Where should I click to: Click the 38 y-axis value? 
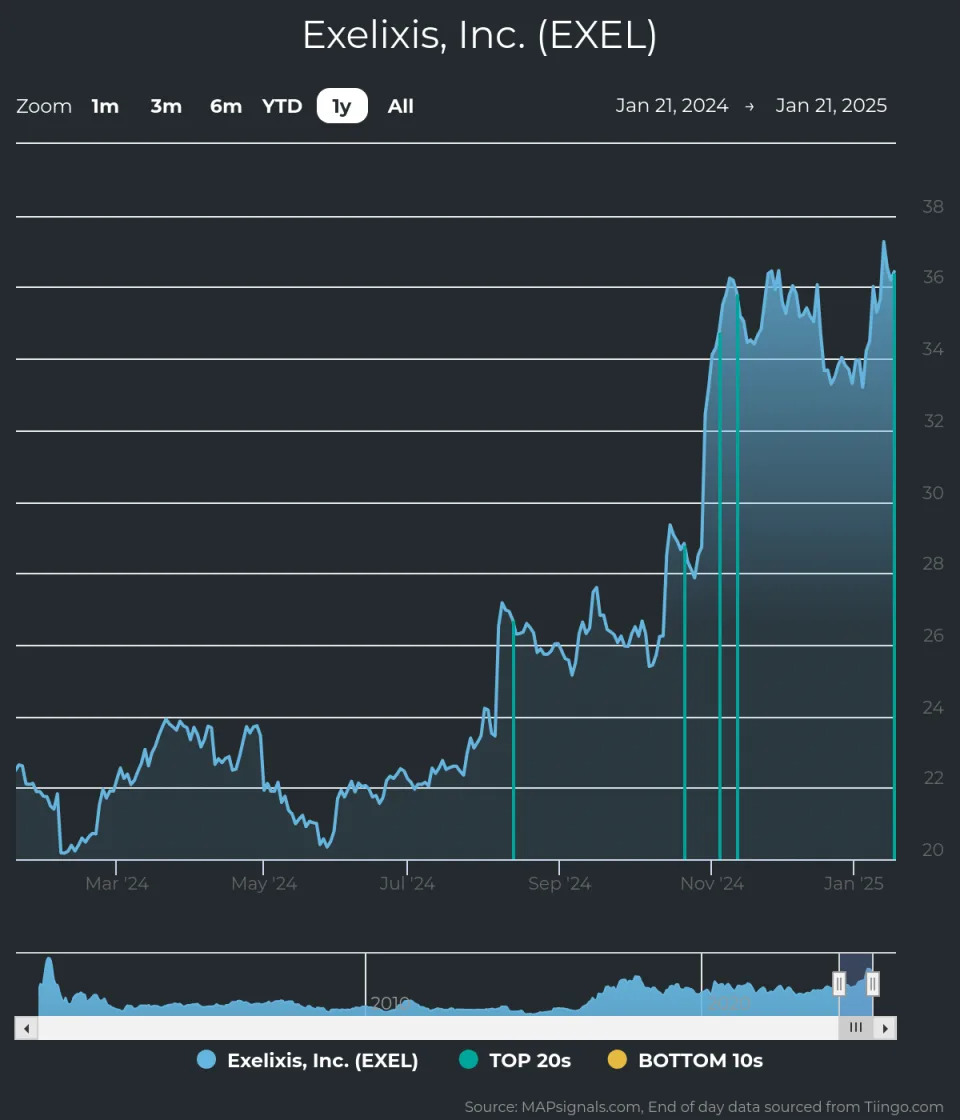click(x=933, y=206)
